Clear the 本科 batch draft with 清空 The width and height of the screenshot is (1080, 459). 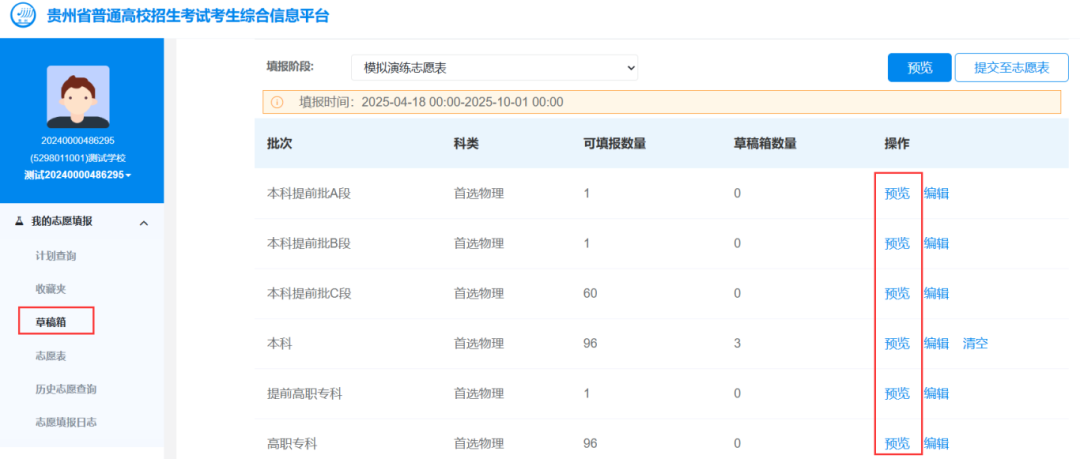coord(975,343)
